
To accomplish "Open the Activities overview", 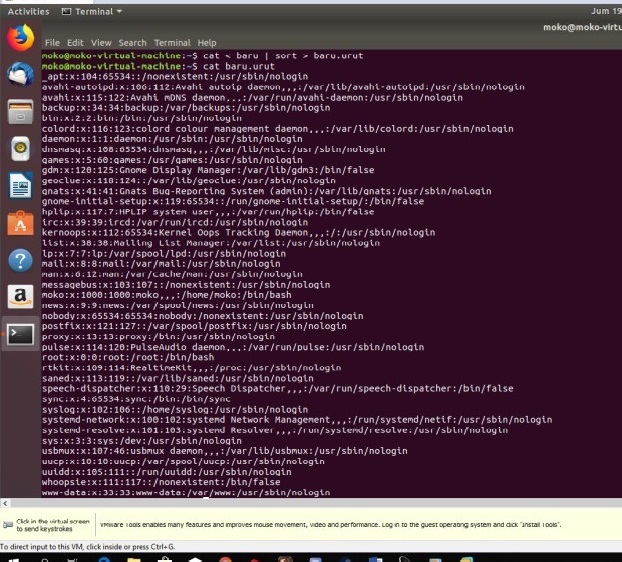I will [x=29, y=12].
